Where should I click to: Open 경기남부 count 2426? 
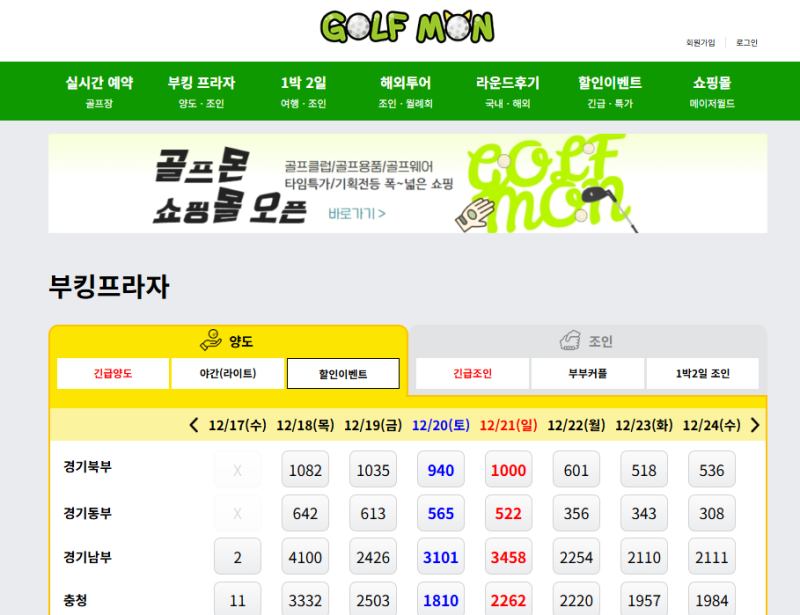tap(373, 557)
